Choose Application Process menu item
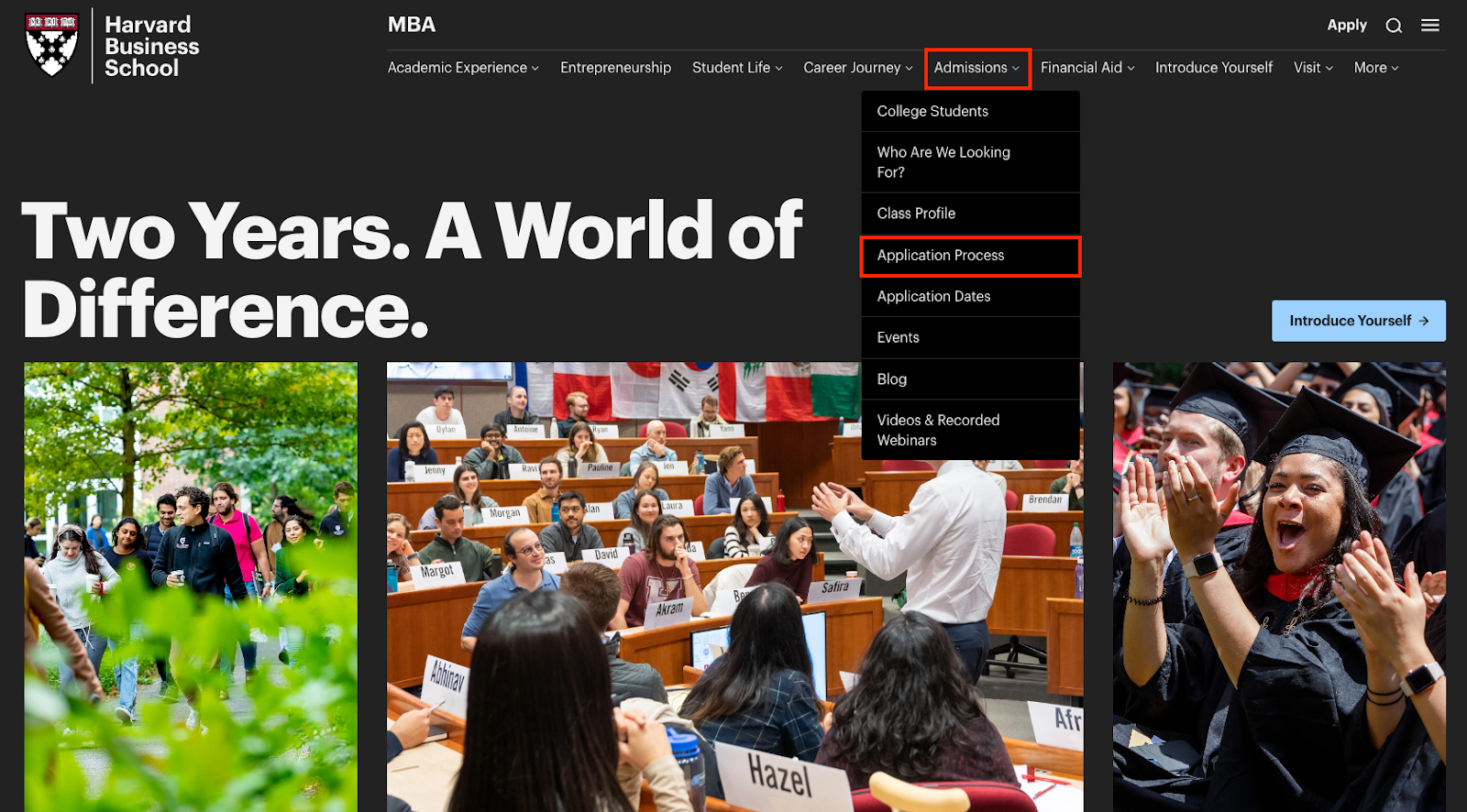 pyautogui.click(x=970, y=256)
